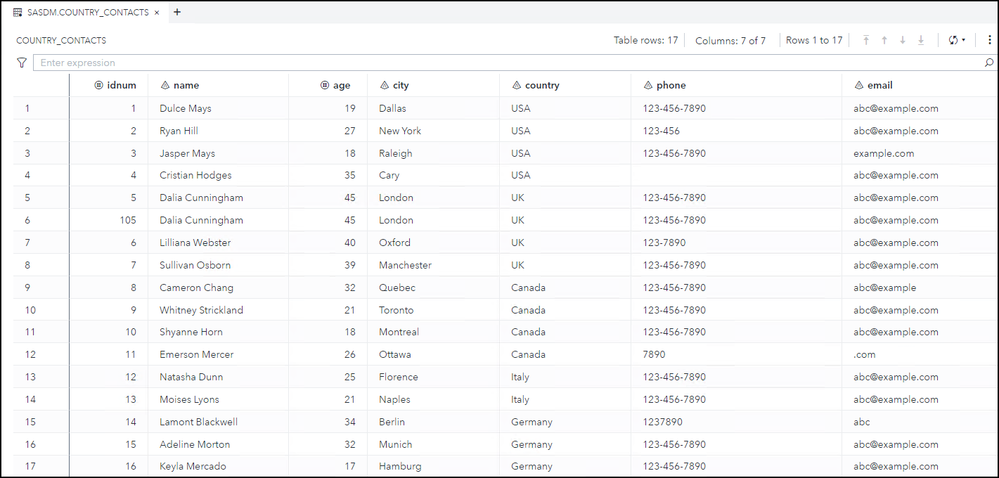Select the Manchester city cell
The width and height of the screenshot is (999, 478).
[405, 265]
